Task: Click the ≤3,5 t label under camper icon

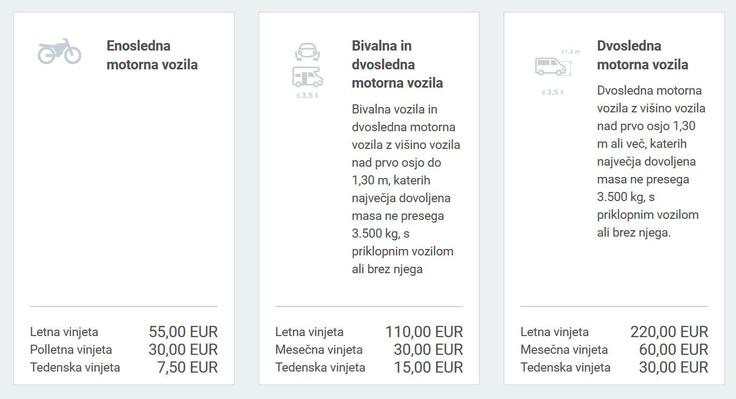Action: pyautogui.click(x=307, y=95)
